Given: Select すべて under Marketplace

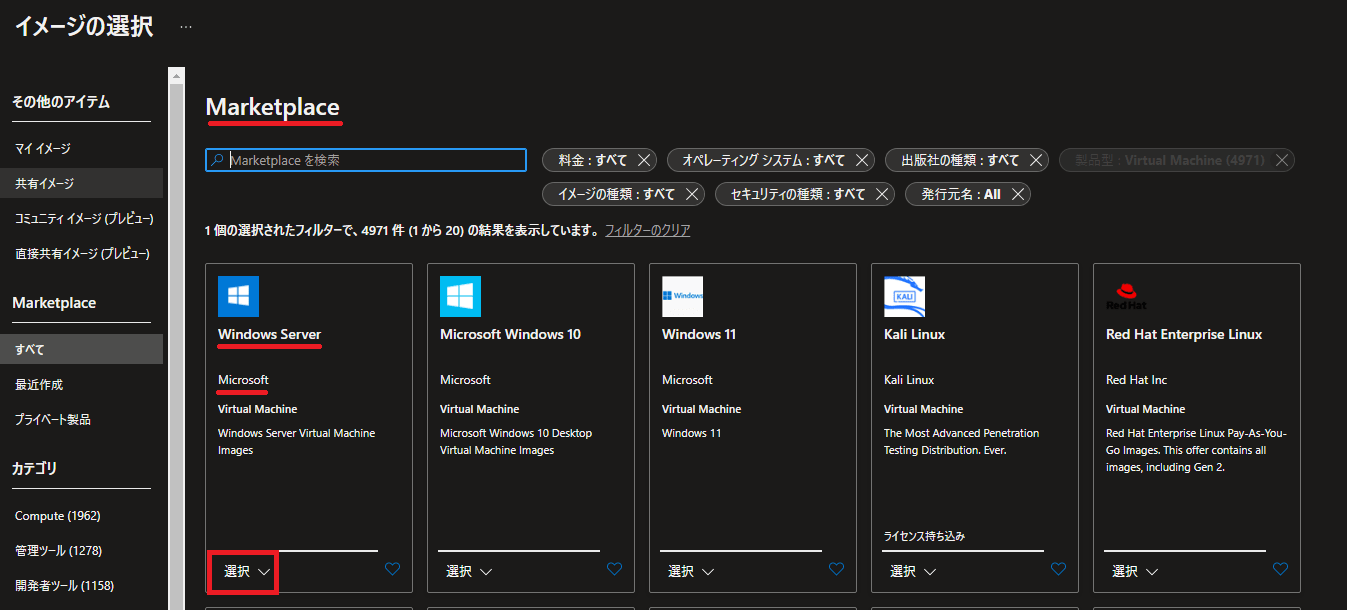Looking at the screenshot, I should tap(81, 349).
